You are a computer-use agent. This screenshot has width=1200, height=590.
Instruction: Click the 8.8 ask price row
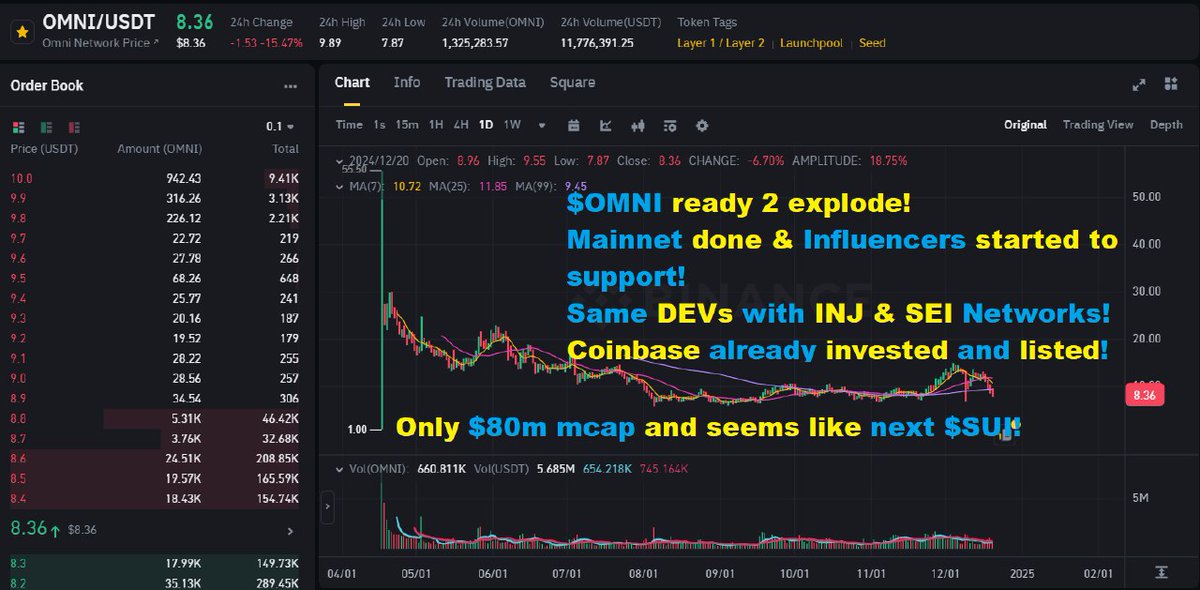(155, 419)
